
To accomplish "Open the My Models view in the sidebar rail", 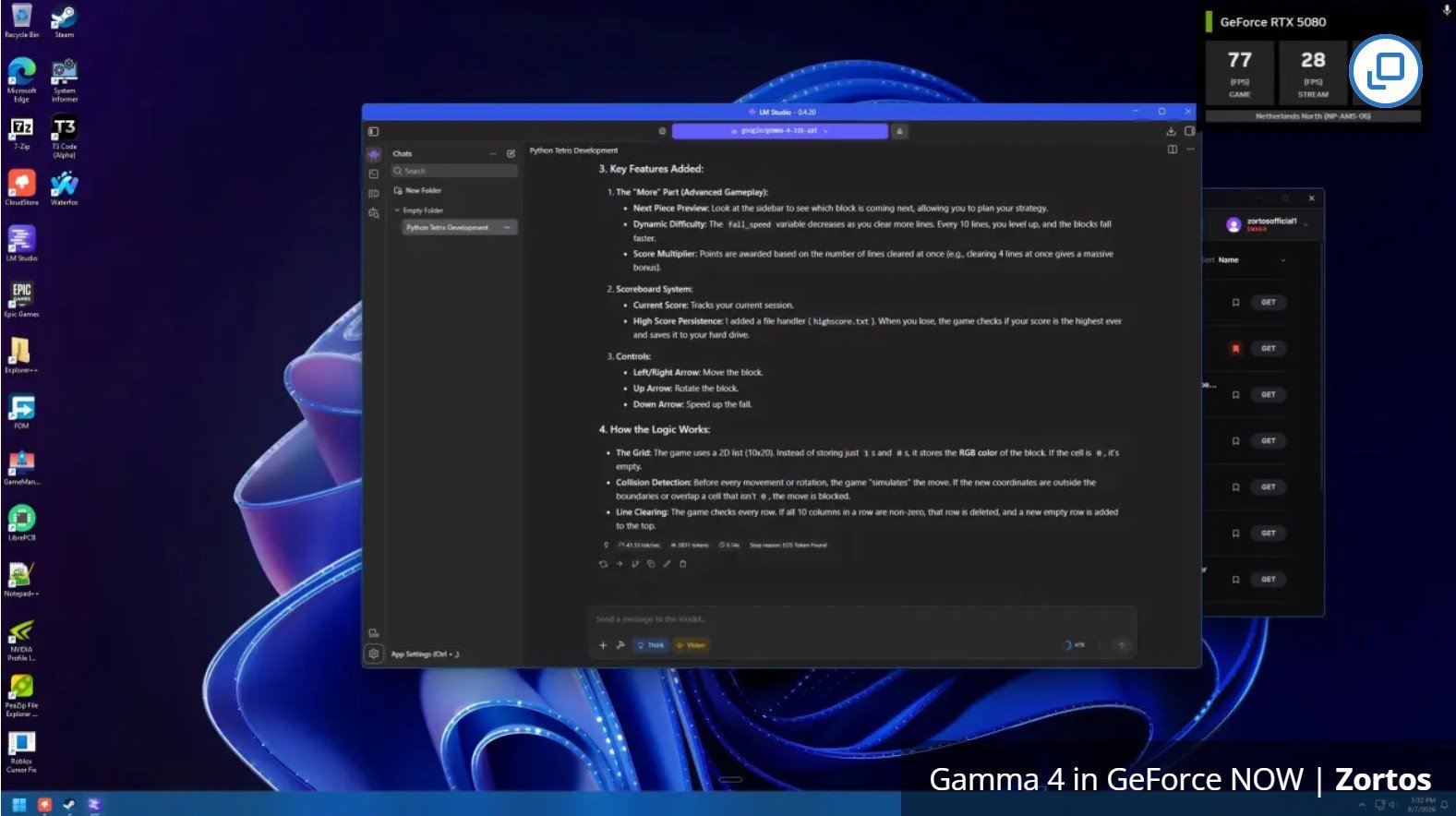I will [374, 194].
